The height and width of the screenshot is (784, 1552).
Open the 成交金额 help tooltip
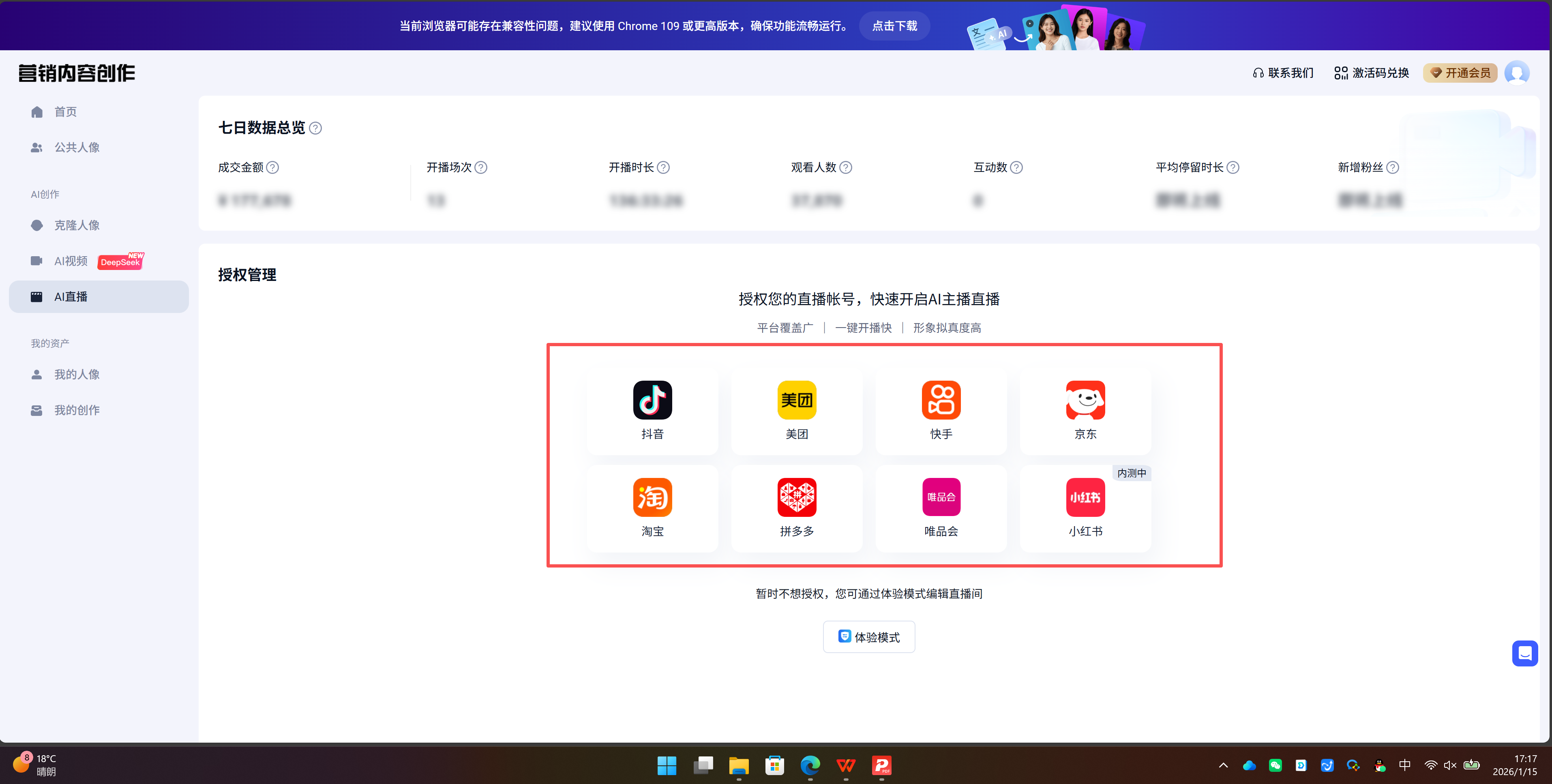[273, 167]
